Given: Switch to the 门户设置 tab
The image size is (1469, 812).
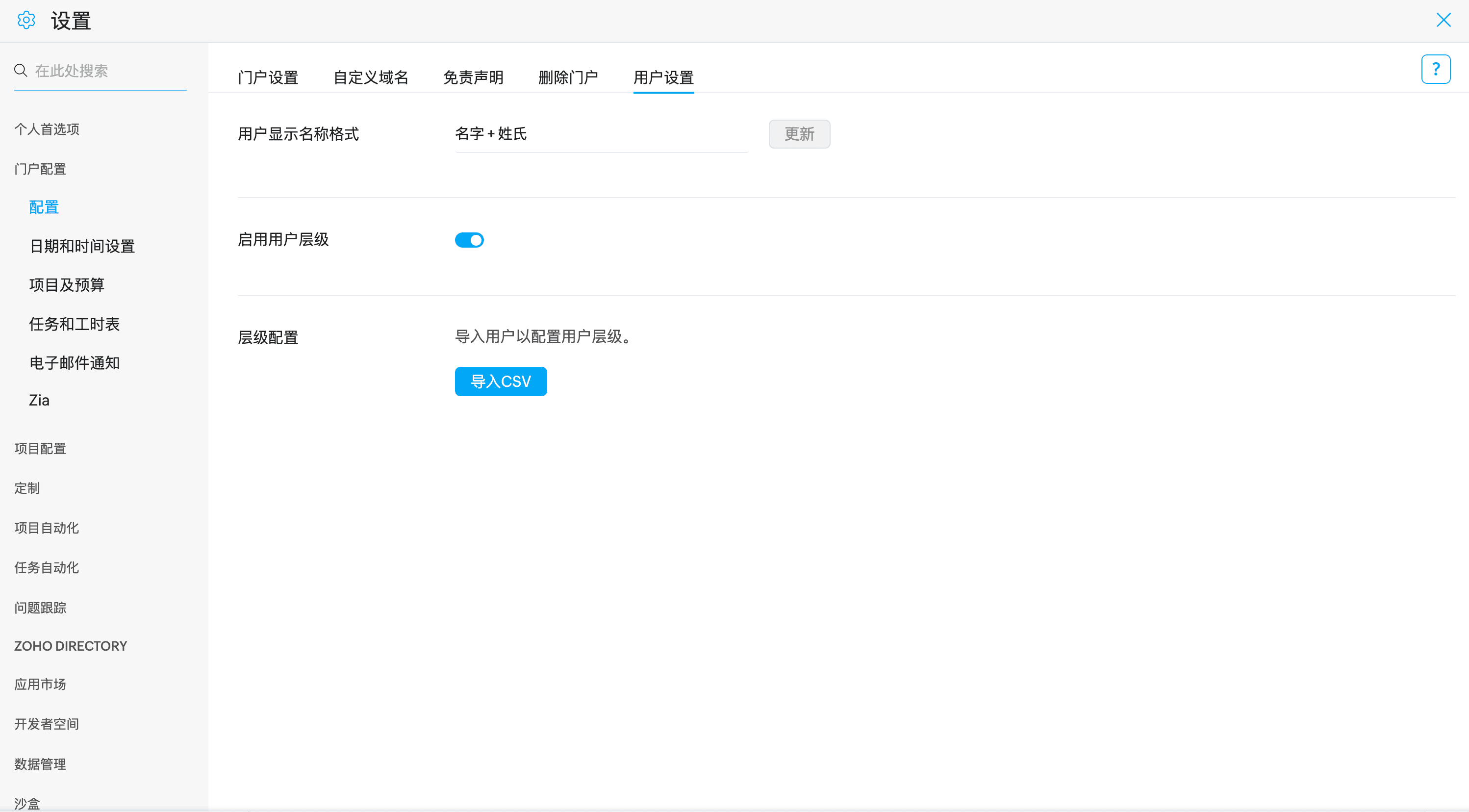Looking at the screenshot, I should 268,77.
